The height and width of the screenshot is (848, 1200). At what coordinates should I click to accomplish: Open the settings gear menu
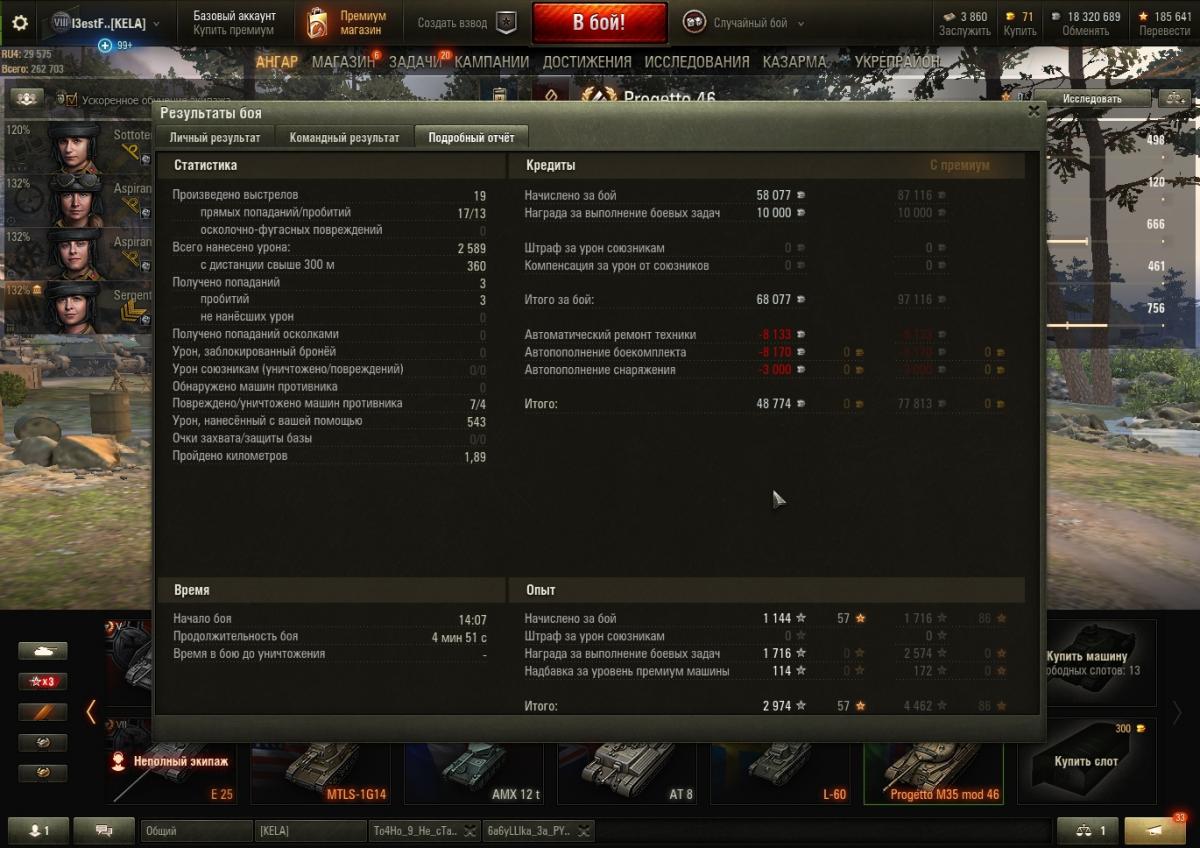coord(20,23)
